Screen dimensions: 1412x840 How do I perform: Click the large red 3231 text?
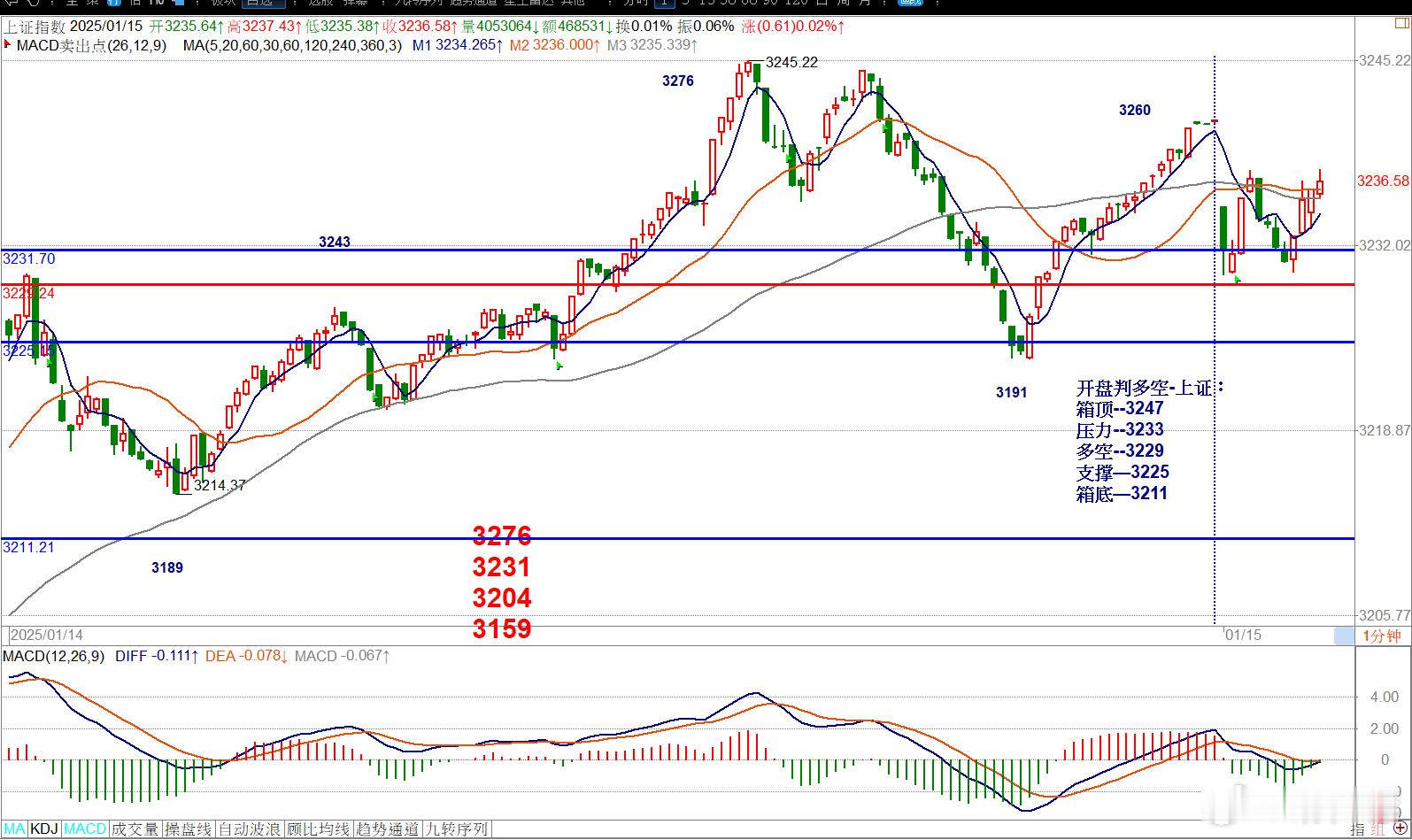pyautogui.click(x=502, y=567)
